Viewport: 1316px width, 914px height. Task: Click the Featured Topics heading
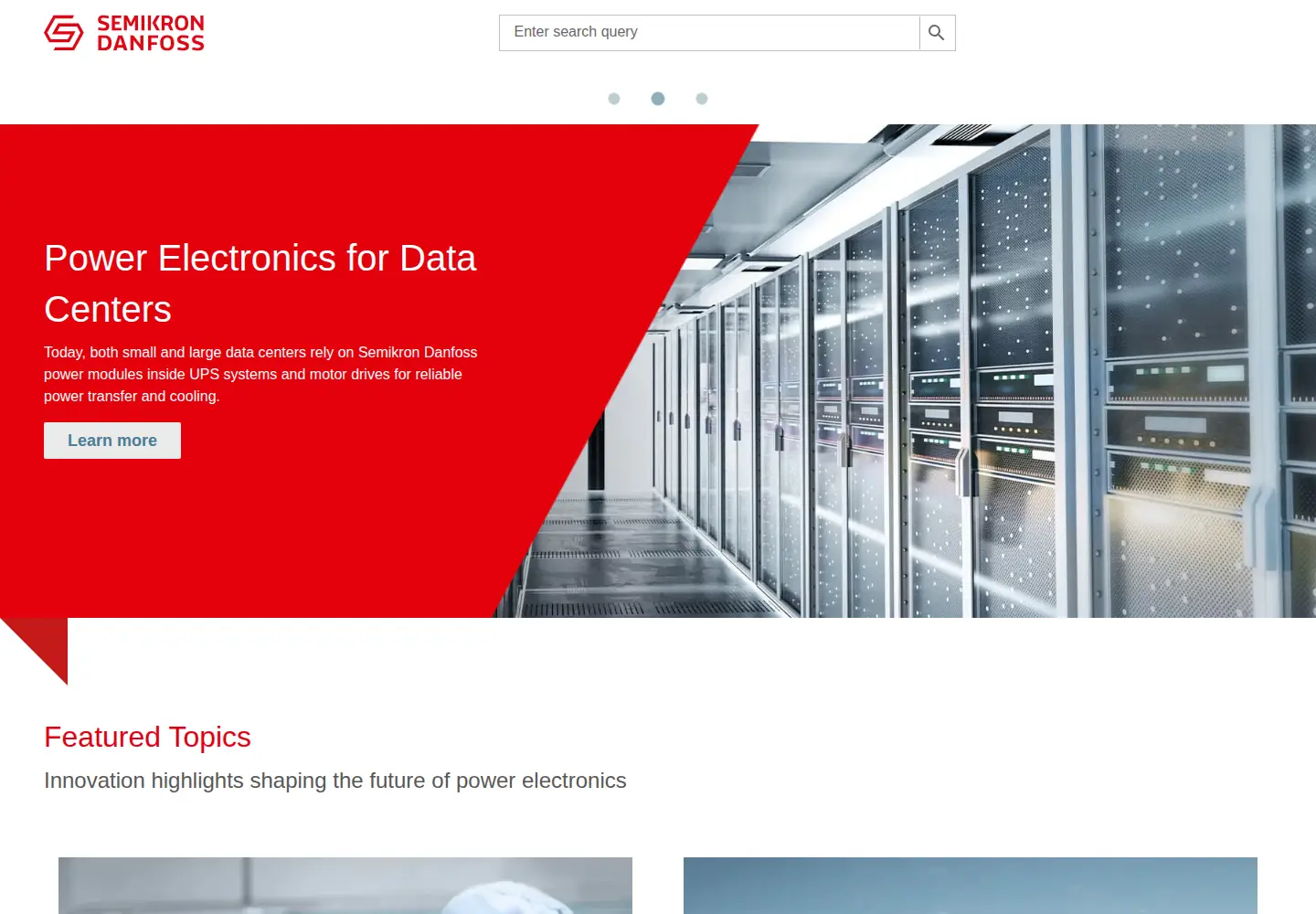147,737
